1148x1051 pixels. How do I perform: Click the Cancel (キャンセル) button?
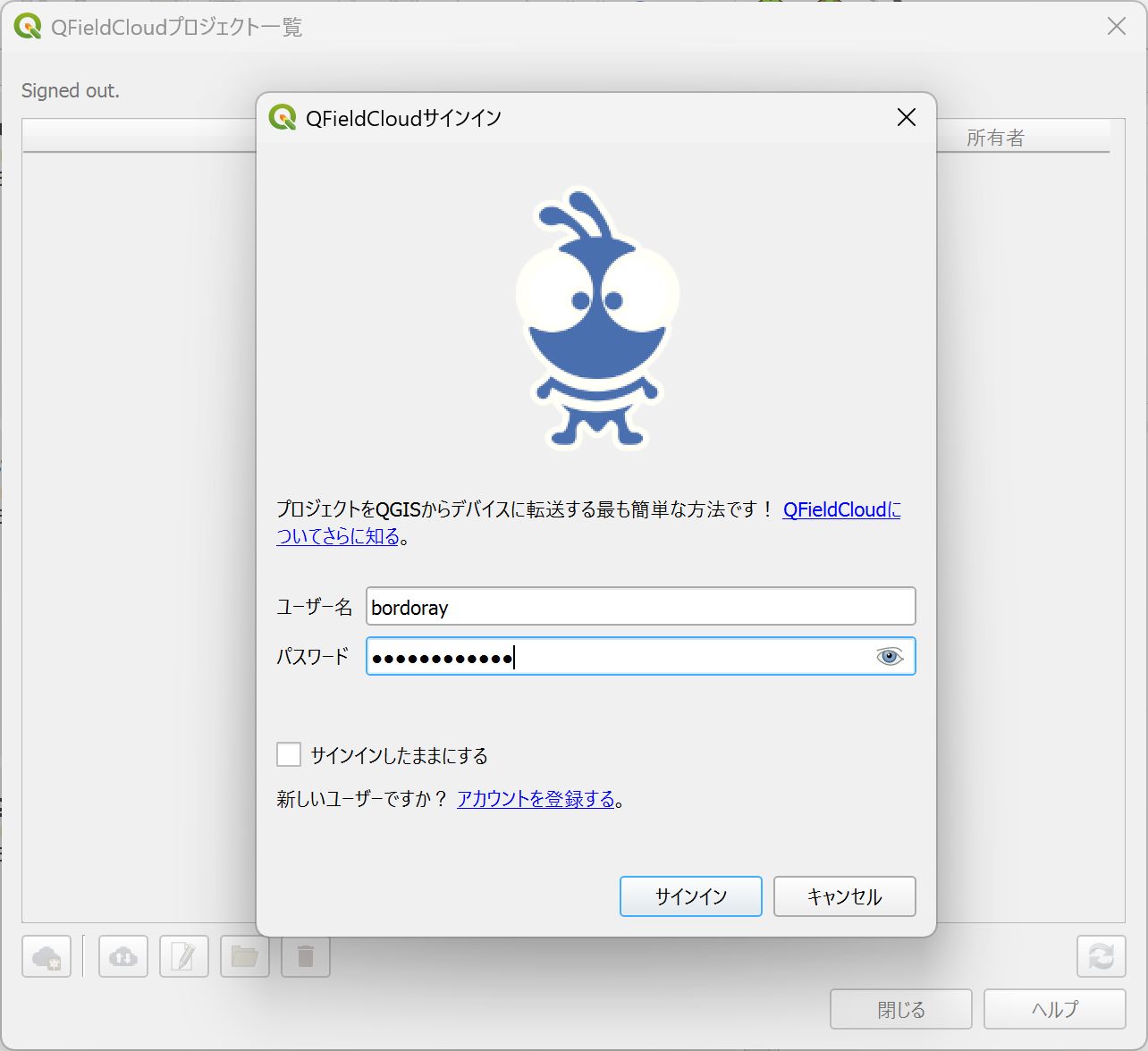pos(844,896)
